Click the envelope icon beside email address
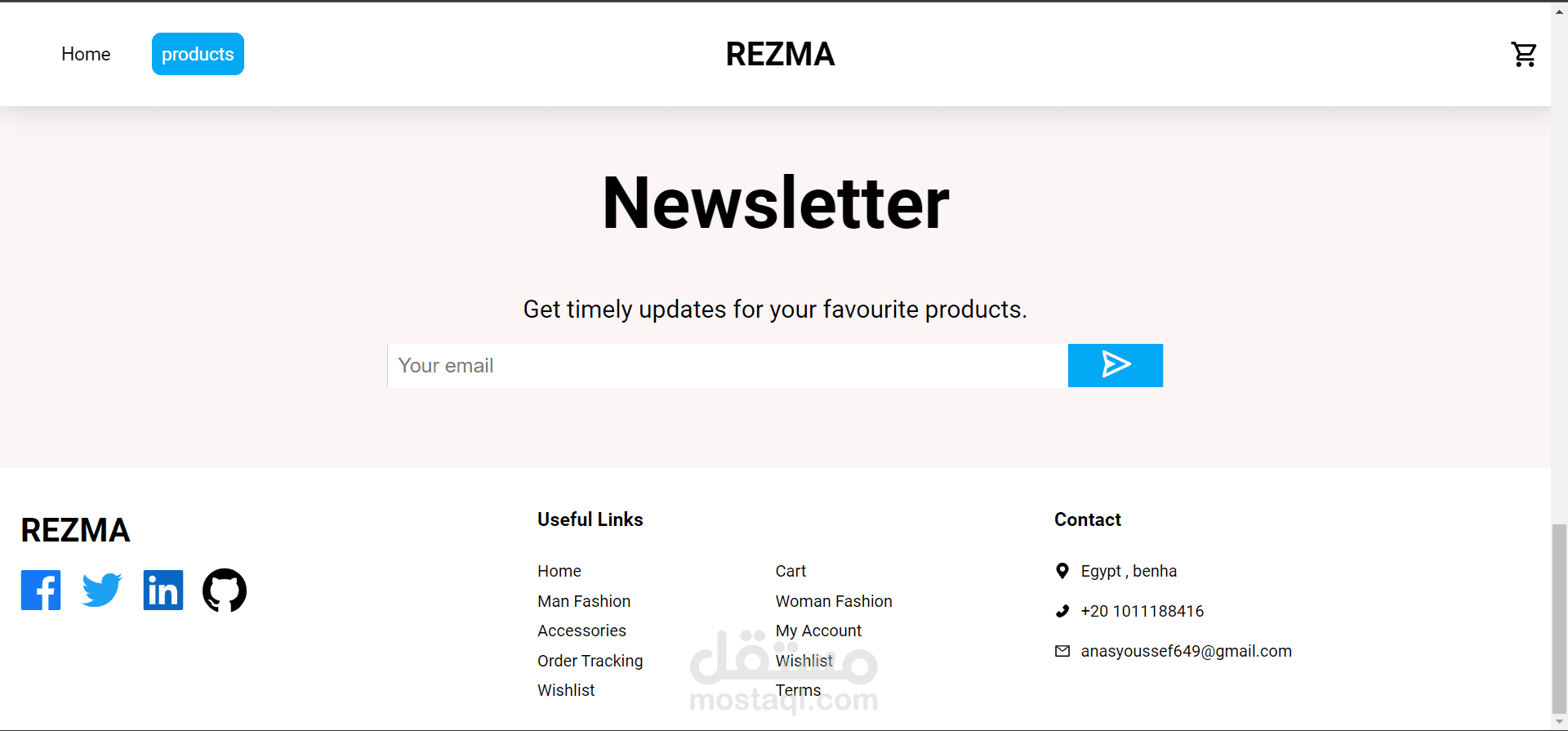This screenshot has width=1568, height=731. click(x=1062, y=651)
